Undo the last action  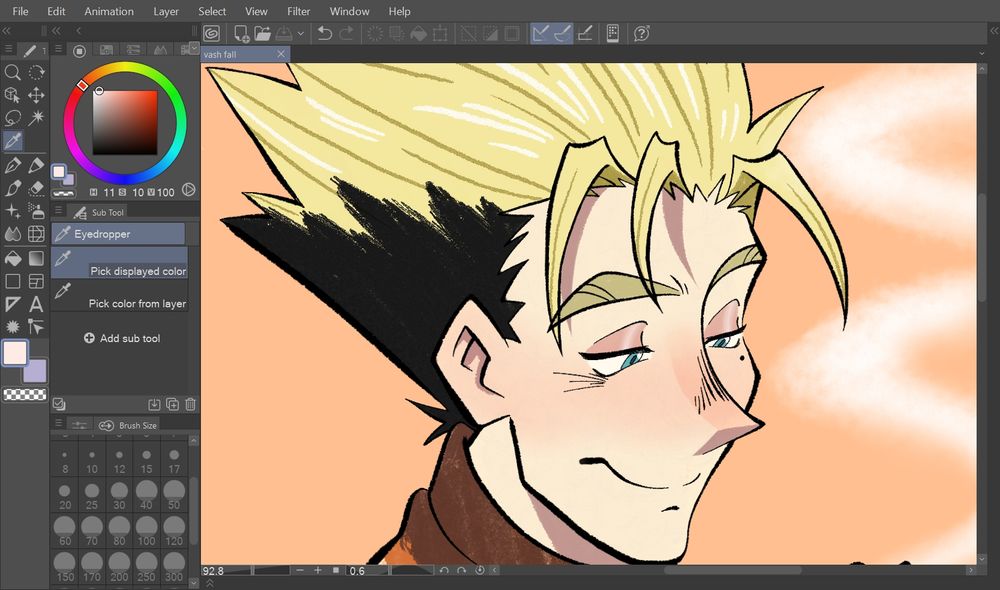coord(325,34)
